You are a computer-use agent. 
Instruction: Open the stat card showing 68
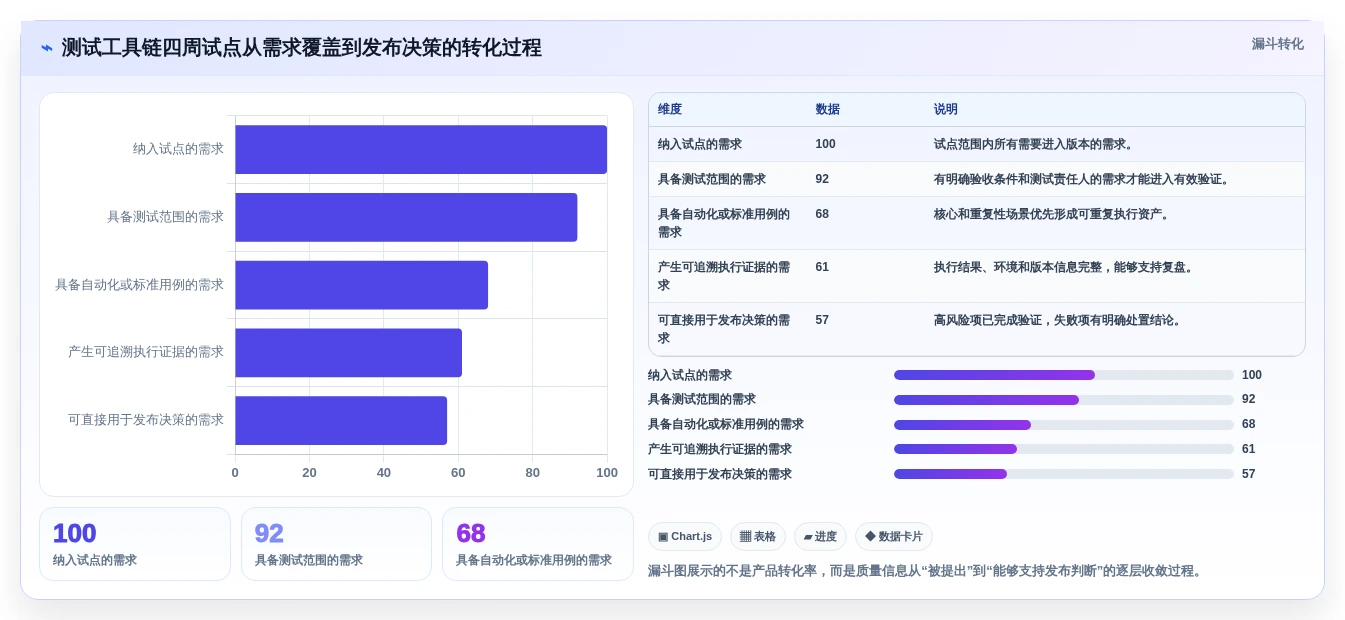click(538, 544)
